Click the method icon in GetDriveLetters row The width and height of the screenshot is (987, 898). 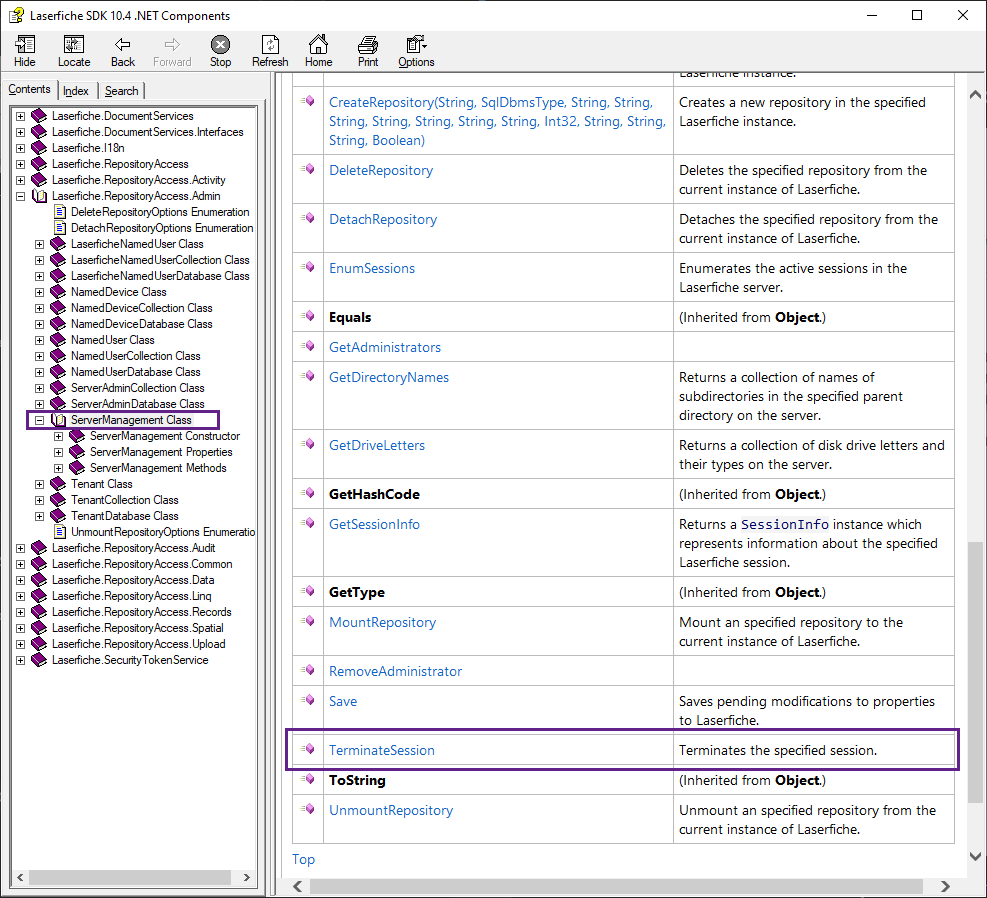(x=308, y=444)
